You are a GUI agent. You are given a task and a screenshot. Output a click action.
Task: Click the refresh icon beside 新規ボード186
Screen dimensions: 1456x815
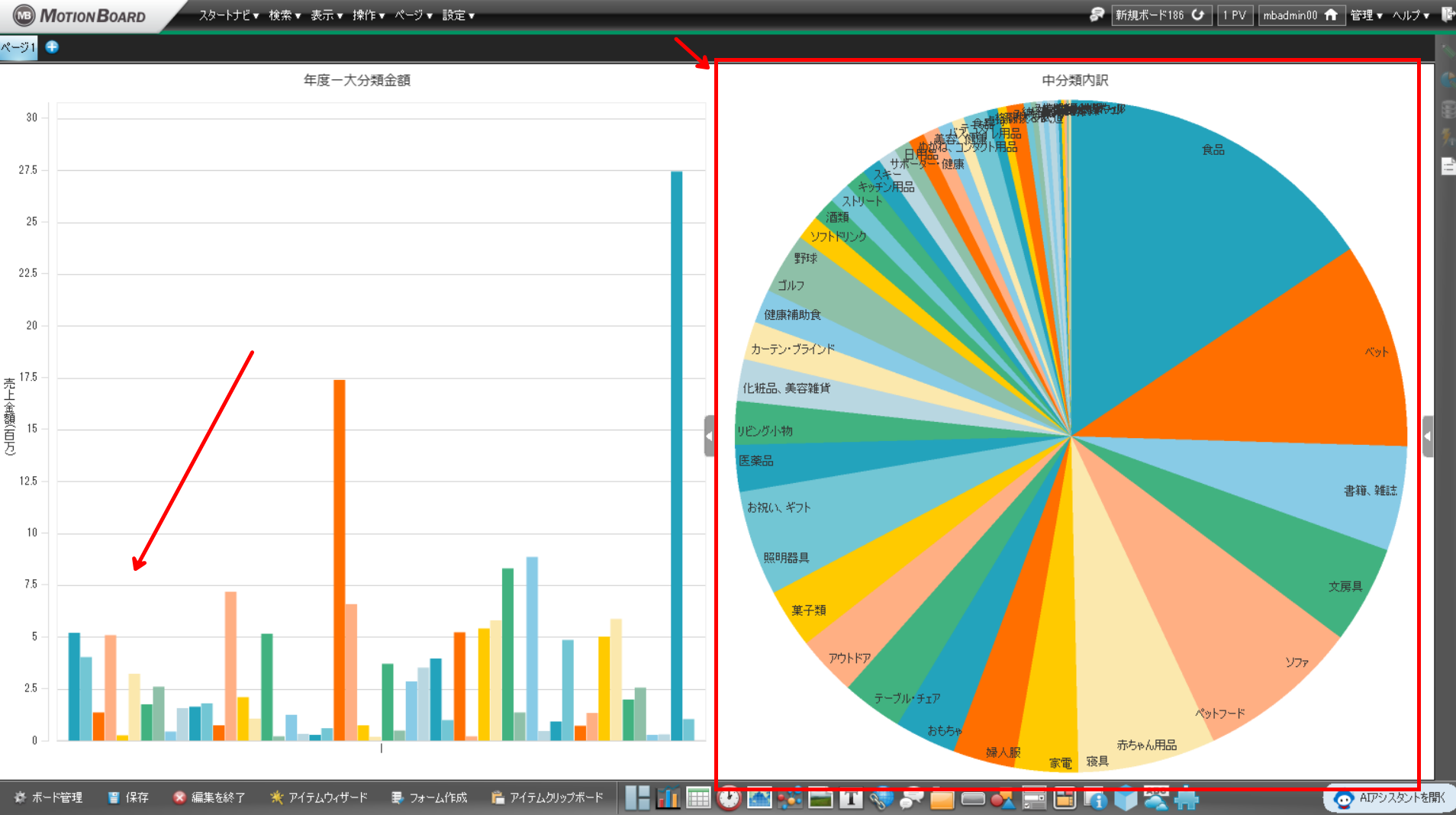[1198, 14]
